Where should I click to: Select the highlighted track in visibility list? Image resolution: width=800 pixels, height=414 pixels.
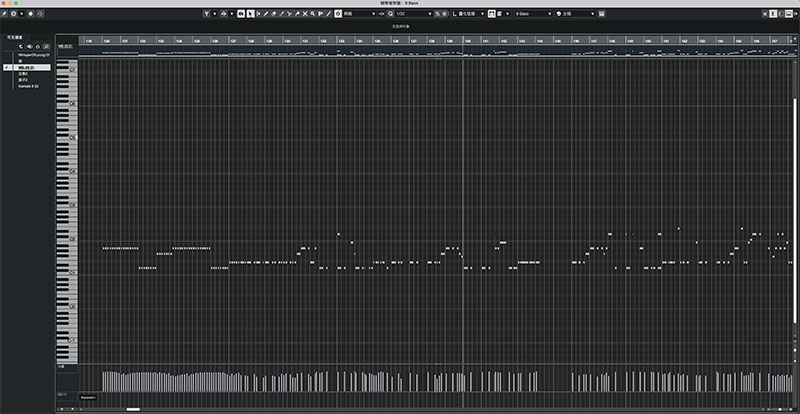tap(27, 67)
